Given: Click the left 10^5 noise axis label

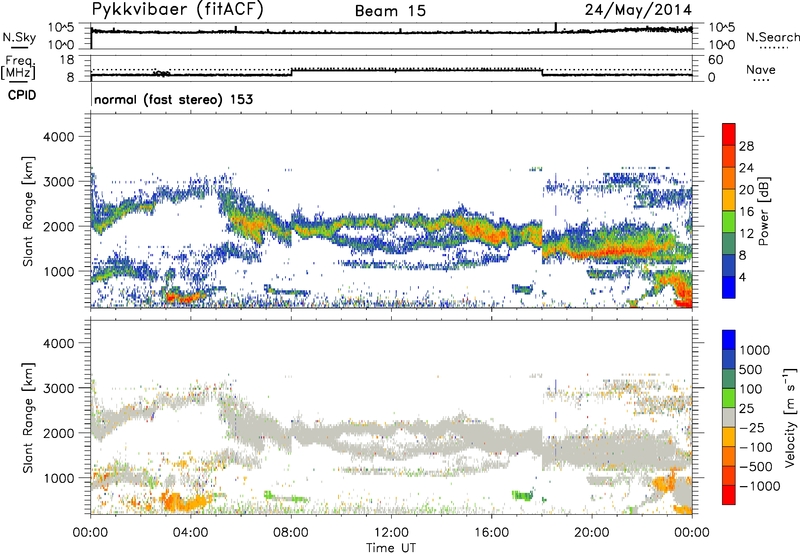Looking at the screenshot, I should coord(61,27).
